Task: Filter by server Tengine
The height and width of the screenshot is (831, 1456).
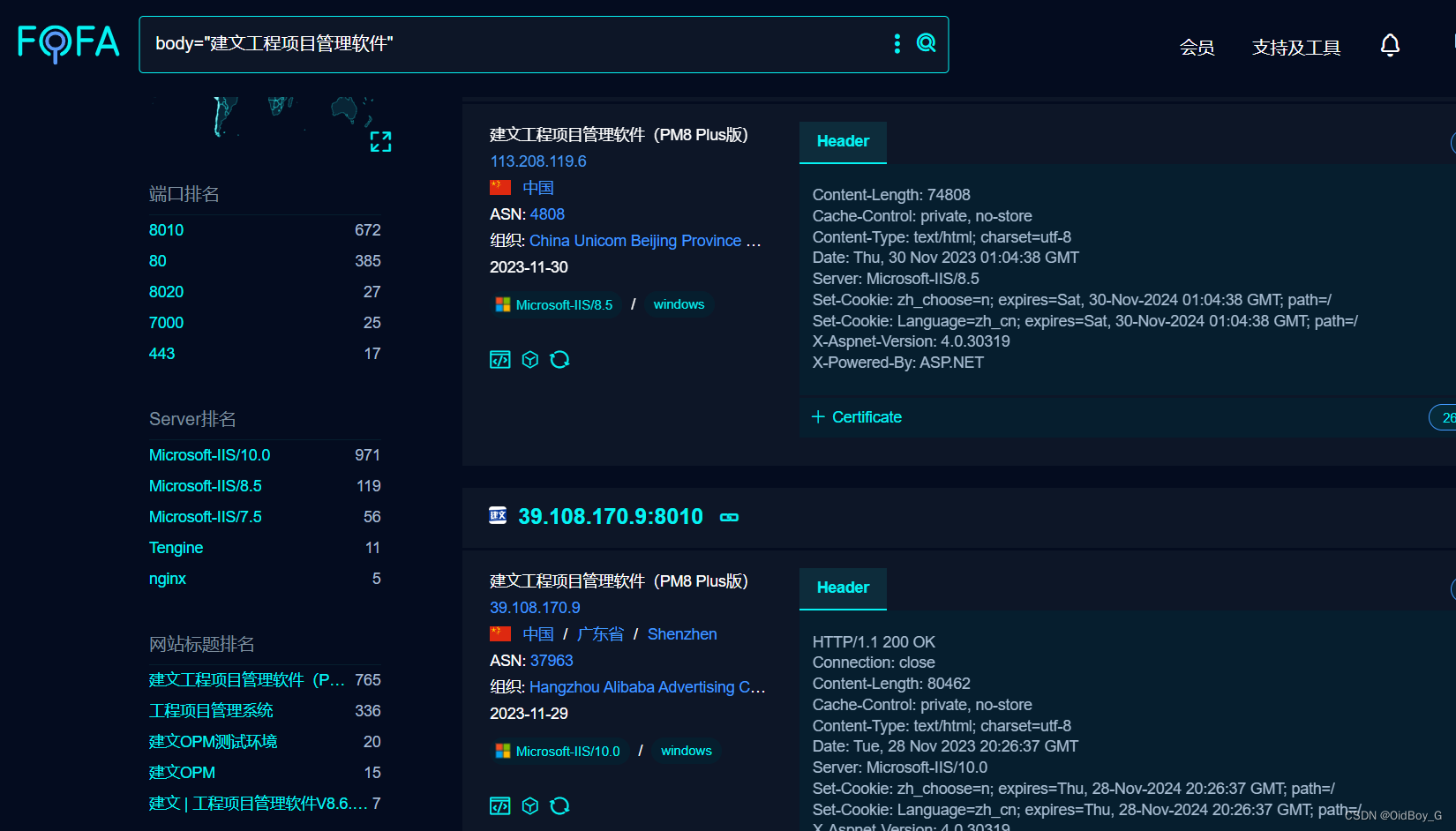Action: point(176,548)
